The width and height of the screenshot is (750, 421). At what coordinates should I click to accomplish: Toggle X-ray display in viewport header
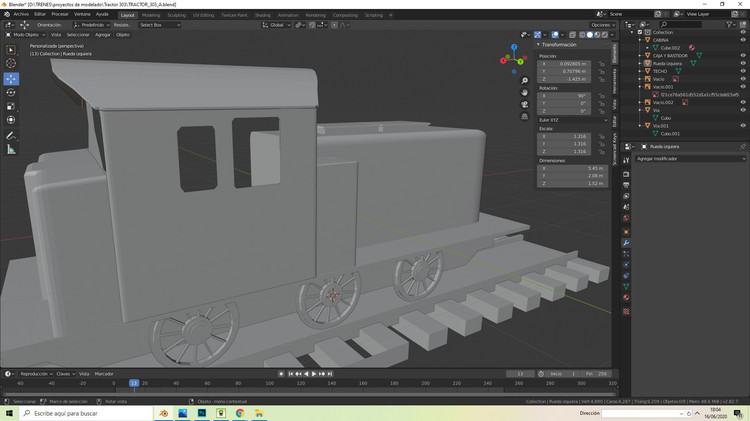coord(573,35)
